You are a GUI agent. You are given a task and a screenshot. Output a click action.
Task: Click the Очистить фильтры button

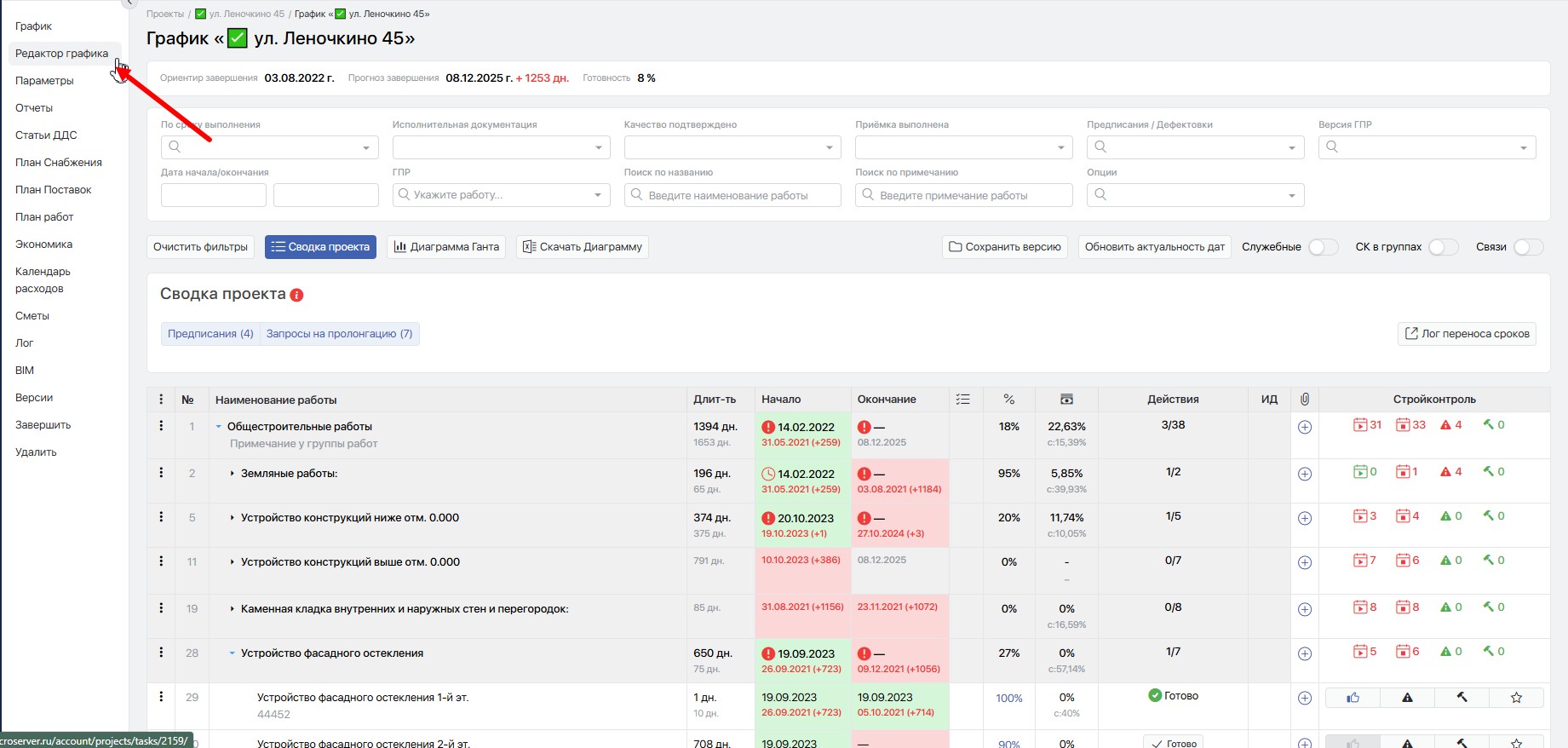201,247
